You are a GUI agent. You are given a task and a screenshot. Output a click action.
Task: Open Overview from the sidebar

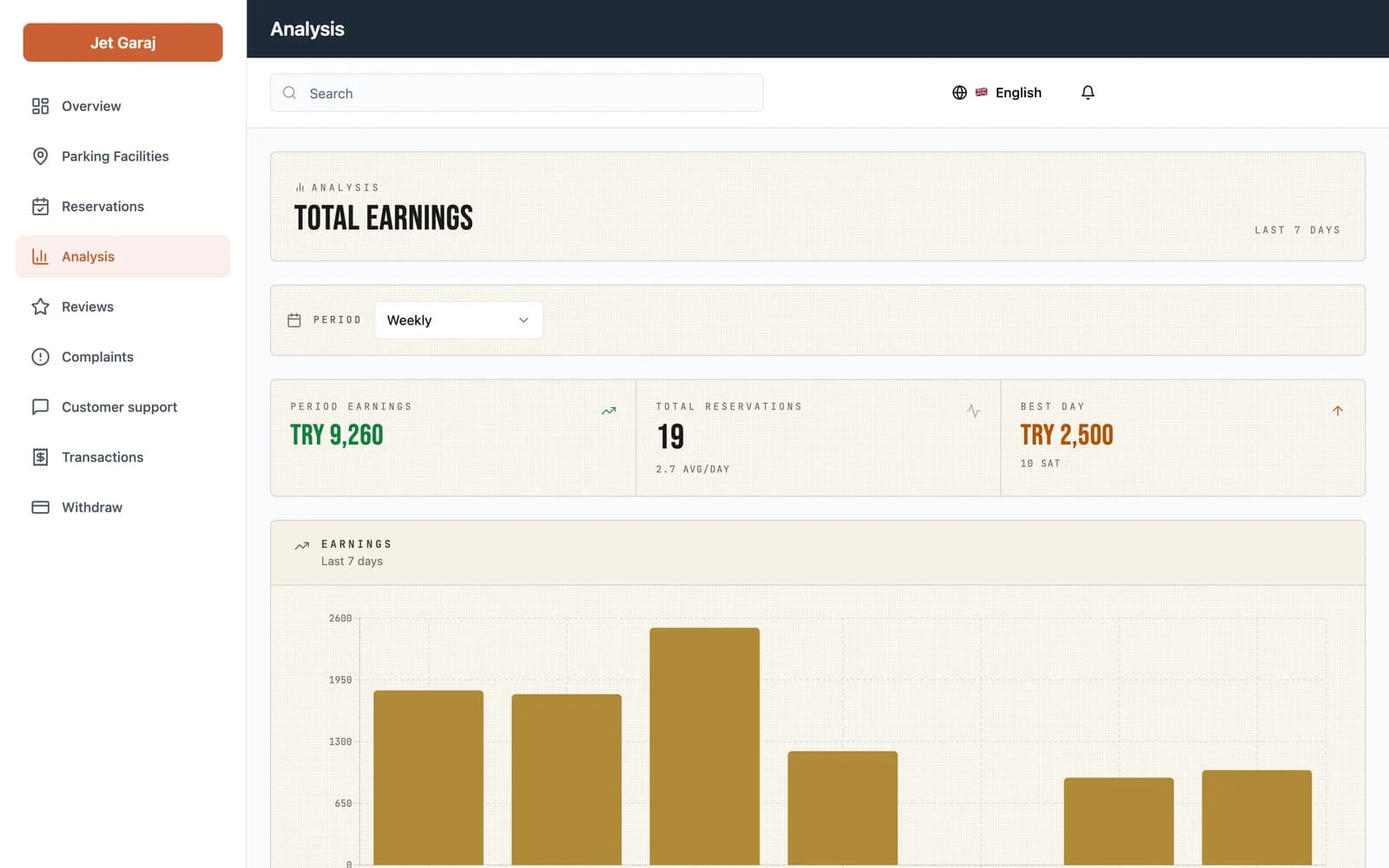(x=122, y=106)
